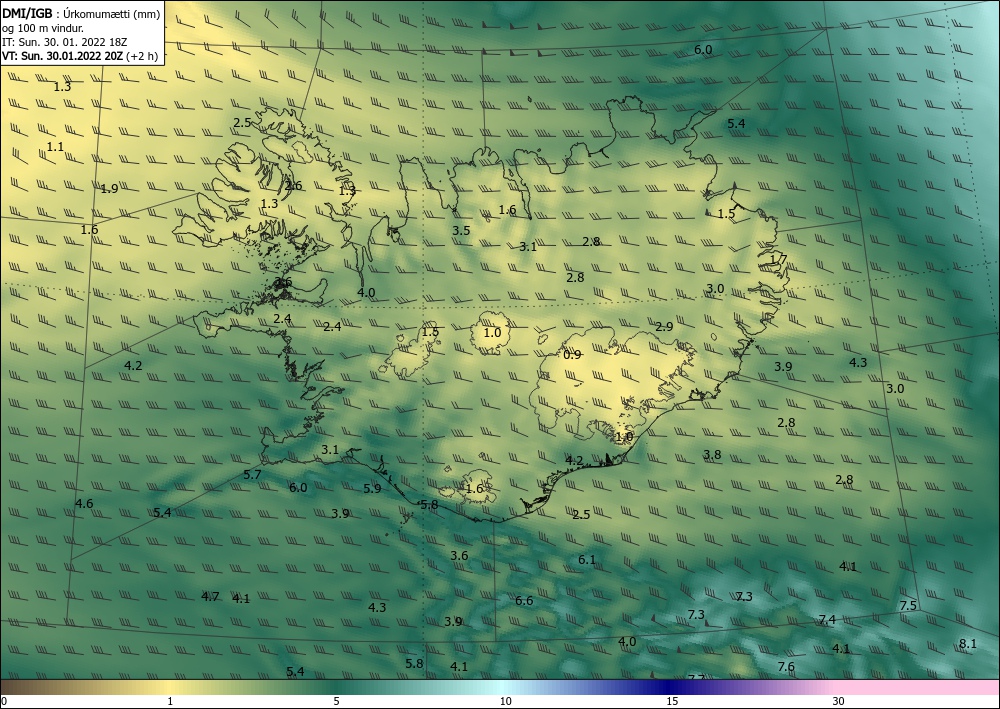Screen dimensions: 1000x709
Task: Click the map value 4.7
Action: pos(210,597)
